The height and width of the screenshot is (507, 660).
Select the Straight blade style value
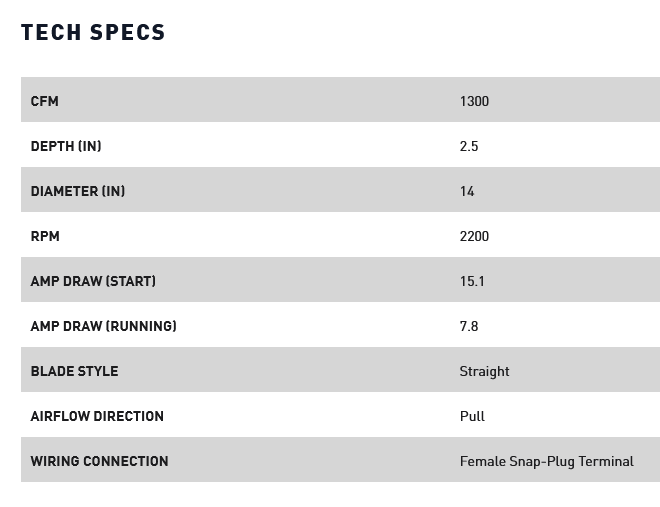484,371
